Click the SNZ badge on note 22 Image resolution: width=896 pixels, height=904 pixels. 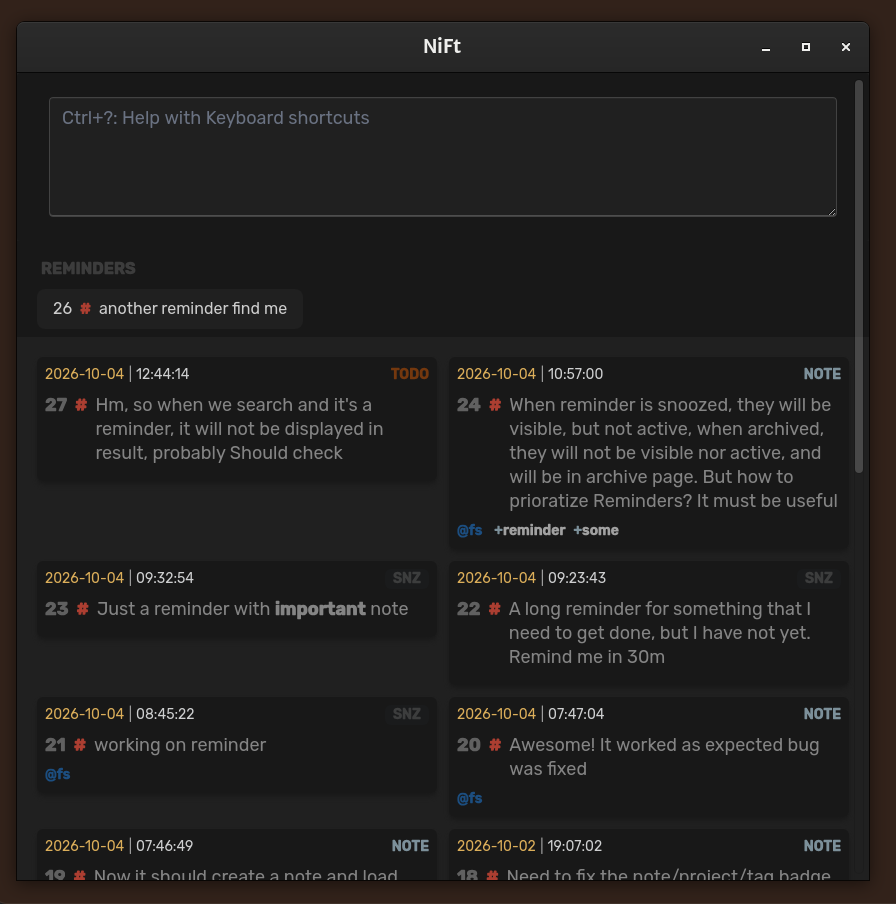(819, 578)
